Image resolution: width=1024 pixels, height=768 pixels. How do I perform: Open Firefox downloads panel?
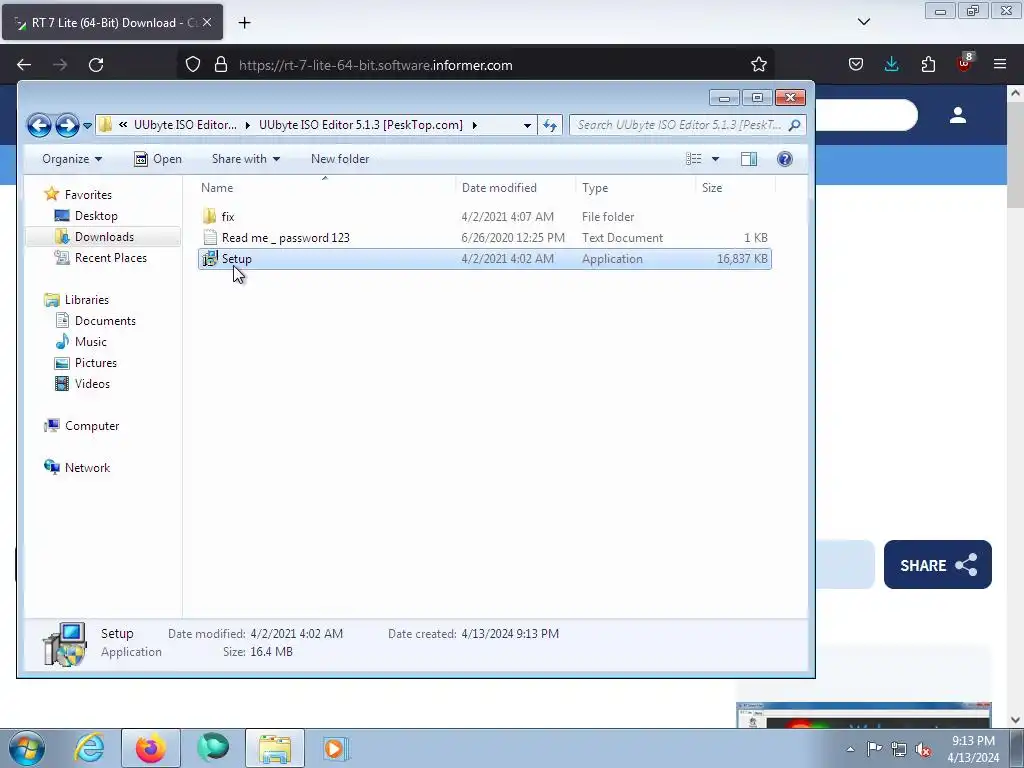pyautogui.click(x=891, y=65)
